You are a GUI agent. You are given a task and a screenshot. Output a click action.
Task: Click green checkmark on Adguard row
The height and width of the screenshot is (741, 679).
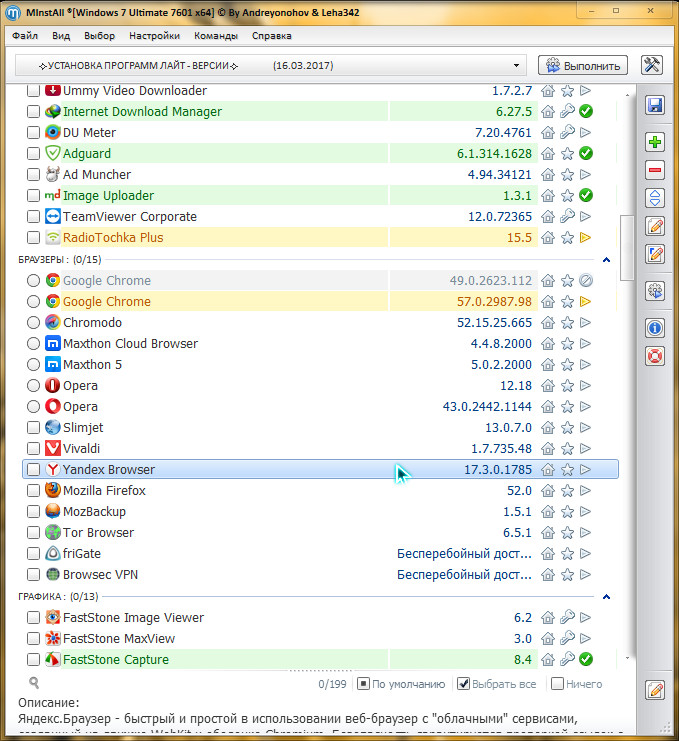coord(586,153)
